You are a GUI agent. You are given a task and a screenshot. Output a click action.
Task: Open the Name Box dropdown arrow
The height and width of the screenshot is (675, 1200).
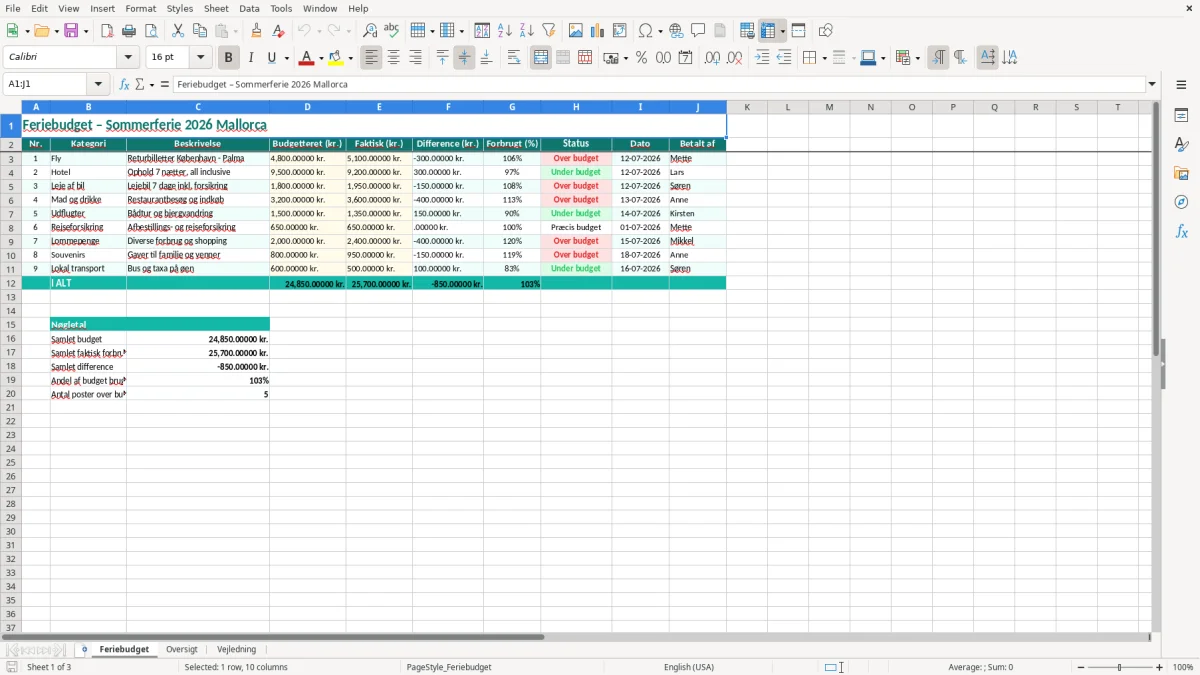click(x=98, y=84)
